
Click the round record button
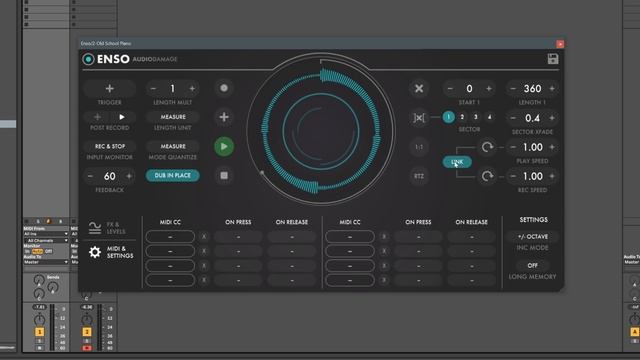[224, 88]
